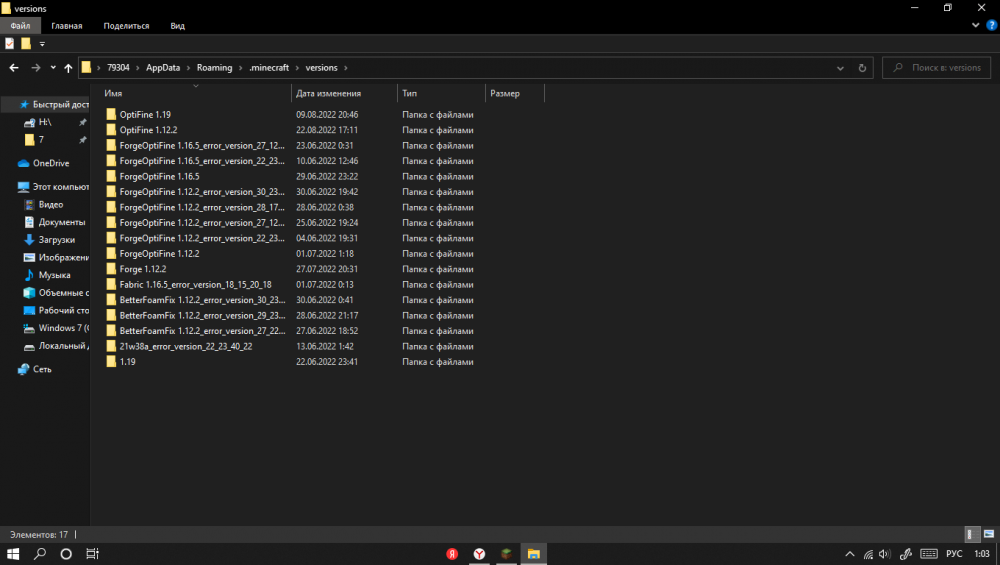
Task: Open Музыка in the sidebar
Action: point(47,275)
